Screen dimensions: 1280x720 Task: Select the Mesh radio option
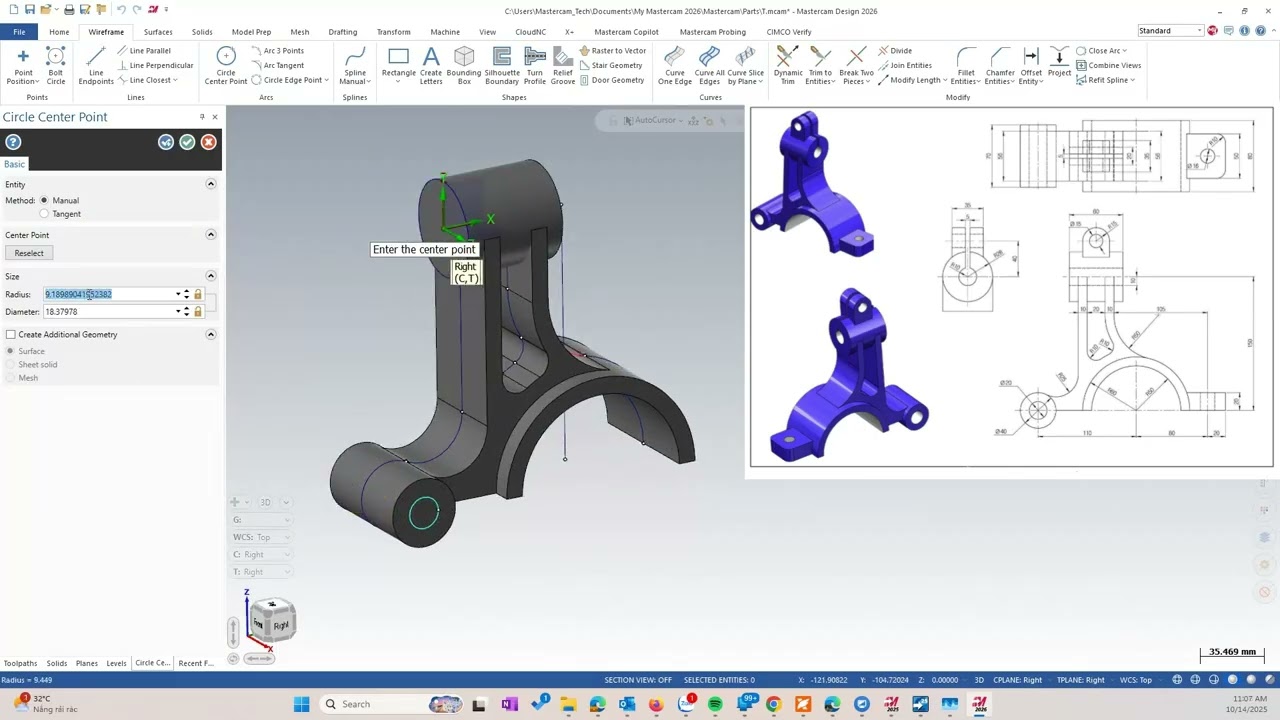11,378
